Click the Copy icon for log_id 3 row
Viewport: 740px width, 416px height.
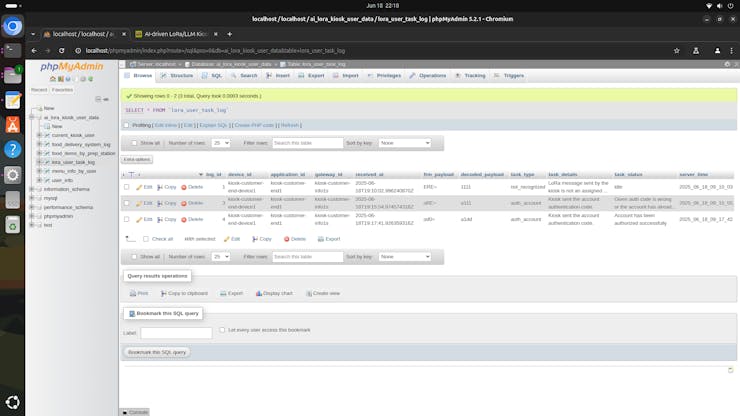(160, 203)
